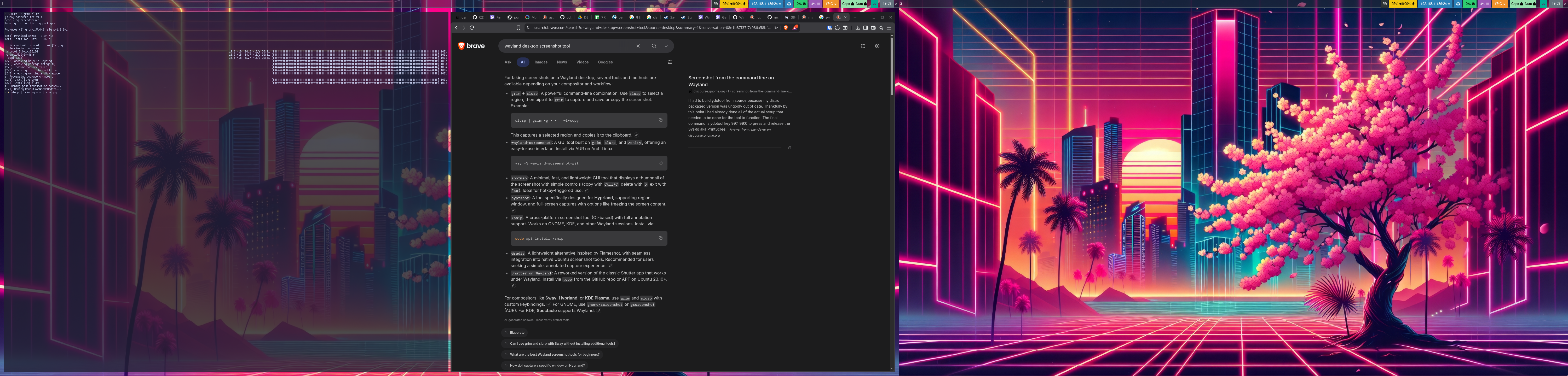The height and width of the screenshot is (376, 1568).
Task: Click the Brave Shields lion icon
Action: point(786,28)
